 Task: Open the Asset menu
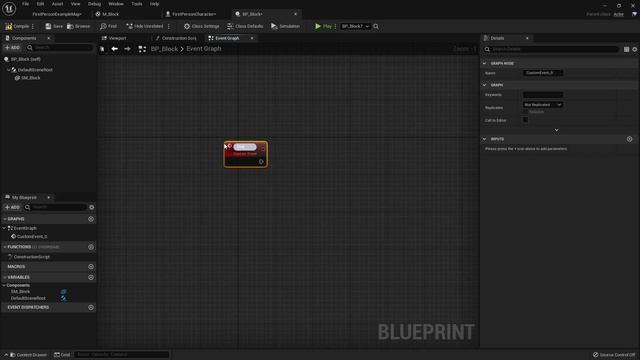point(58,4)
